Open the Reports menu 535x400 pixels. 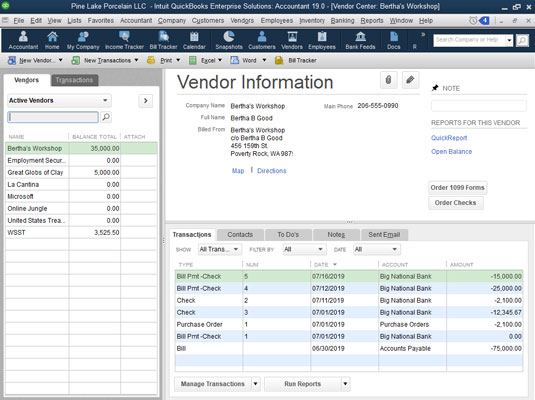pyautogui.click(x=372, y=20)
